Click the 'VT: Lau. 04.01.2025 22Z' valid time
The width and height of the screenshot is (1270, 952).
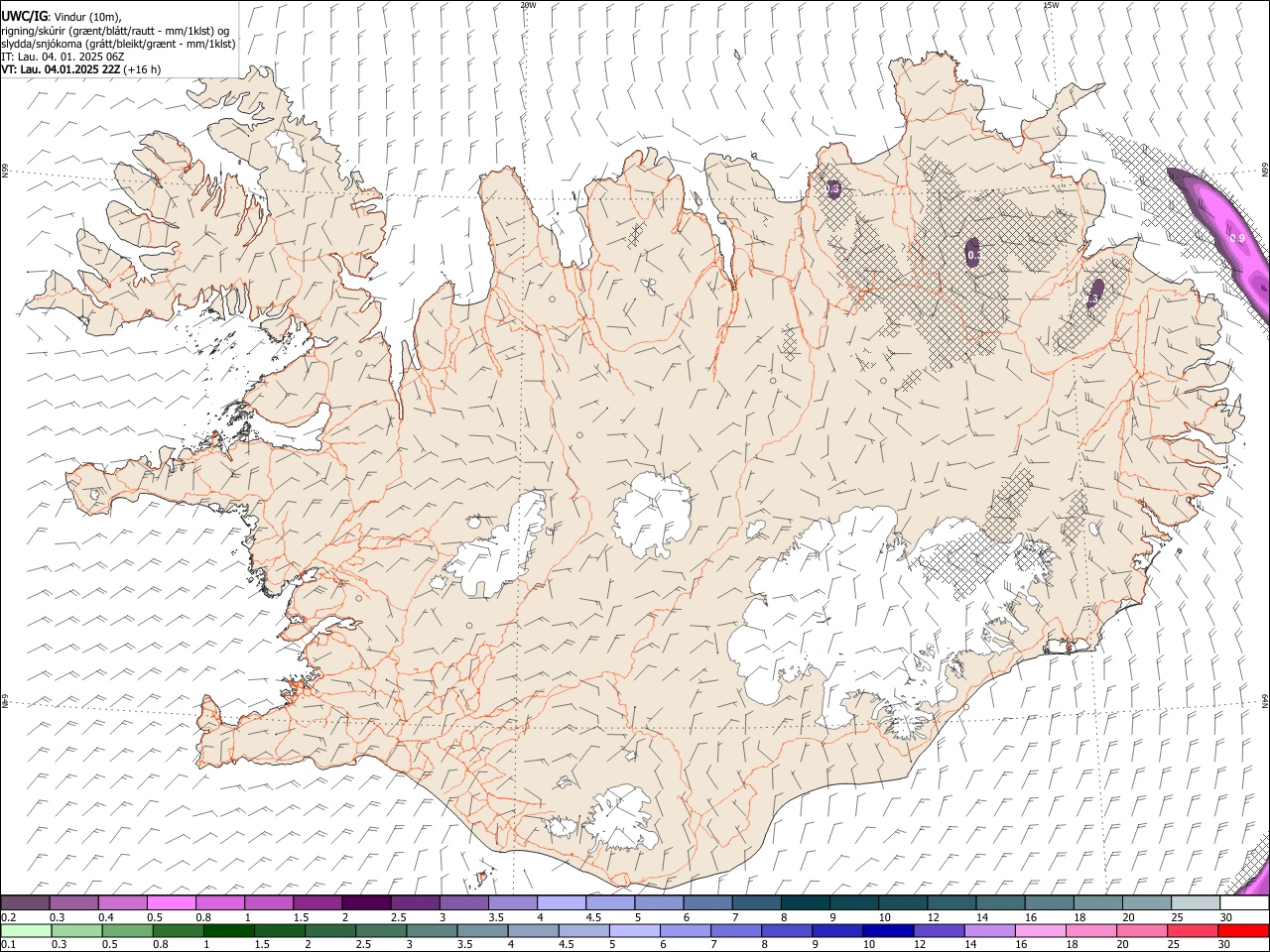62,69
